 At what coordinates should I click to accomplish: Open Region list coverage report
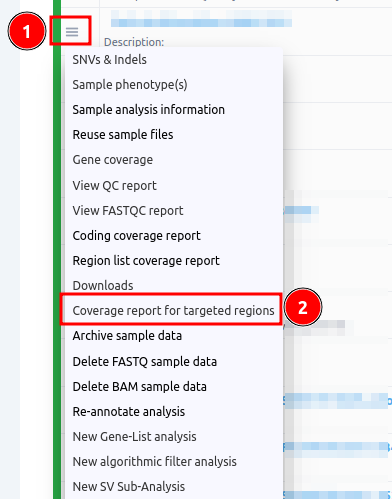(x=146, y=261)
